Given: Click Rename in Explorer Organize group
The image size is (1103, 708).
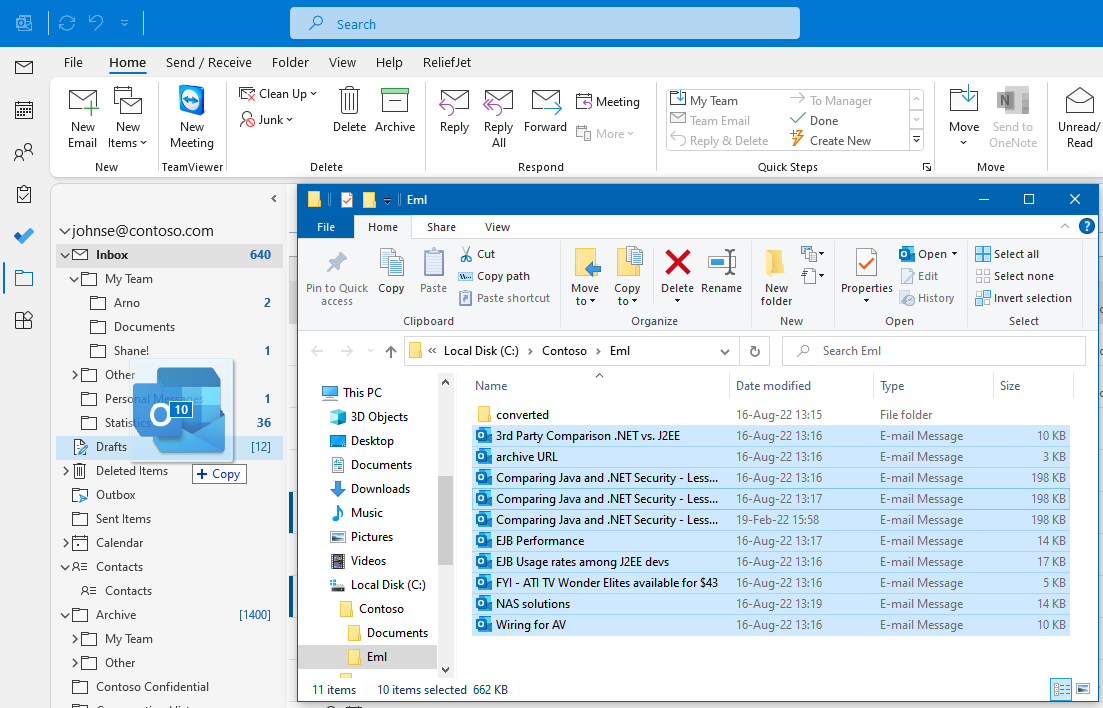Looking at the screenshot, I should pos(721,271).
